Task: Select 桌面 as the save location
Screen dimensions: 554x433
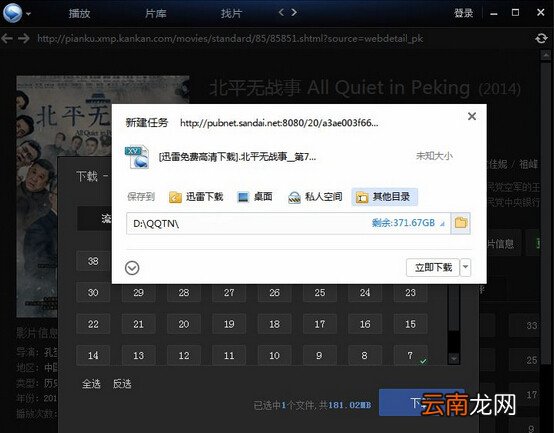Action: pos(255,197)
